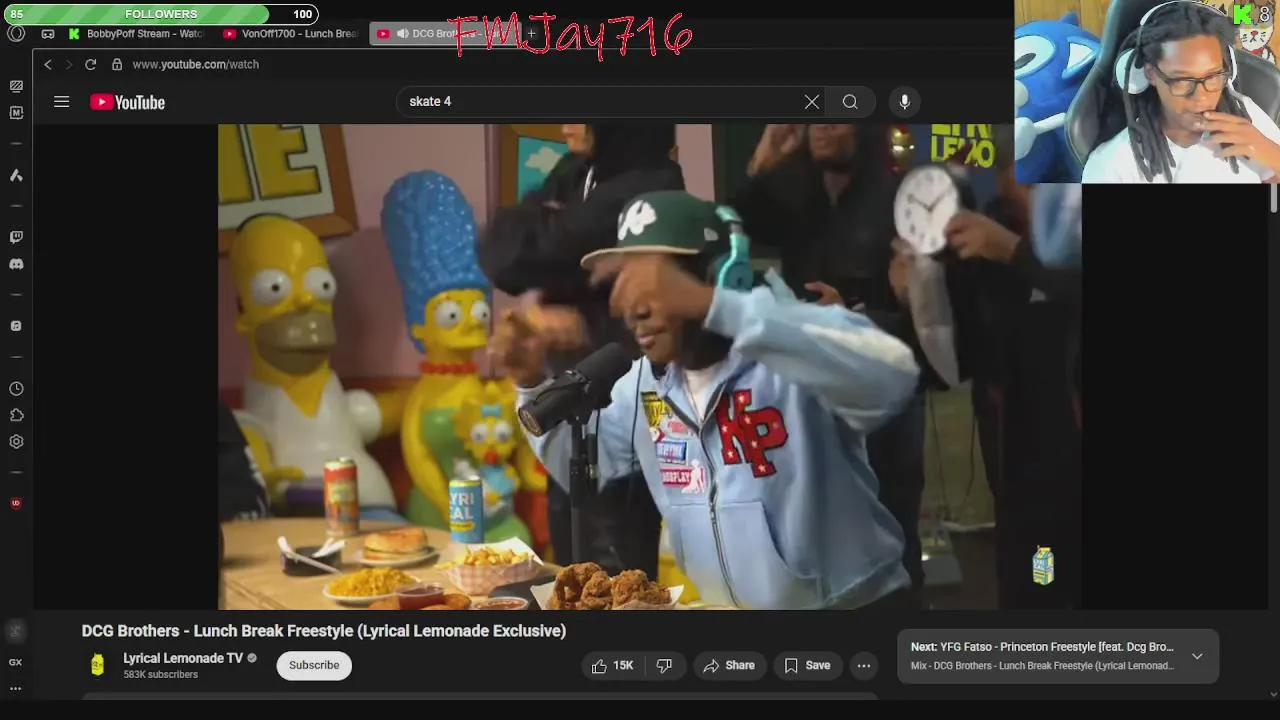Open the YouTube hamburger guide menu
Viewport: 1280px width, 720px height.
62,102
